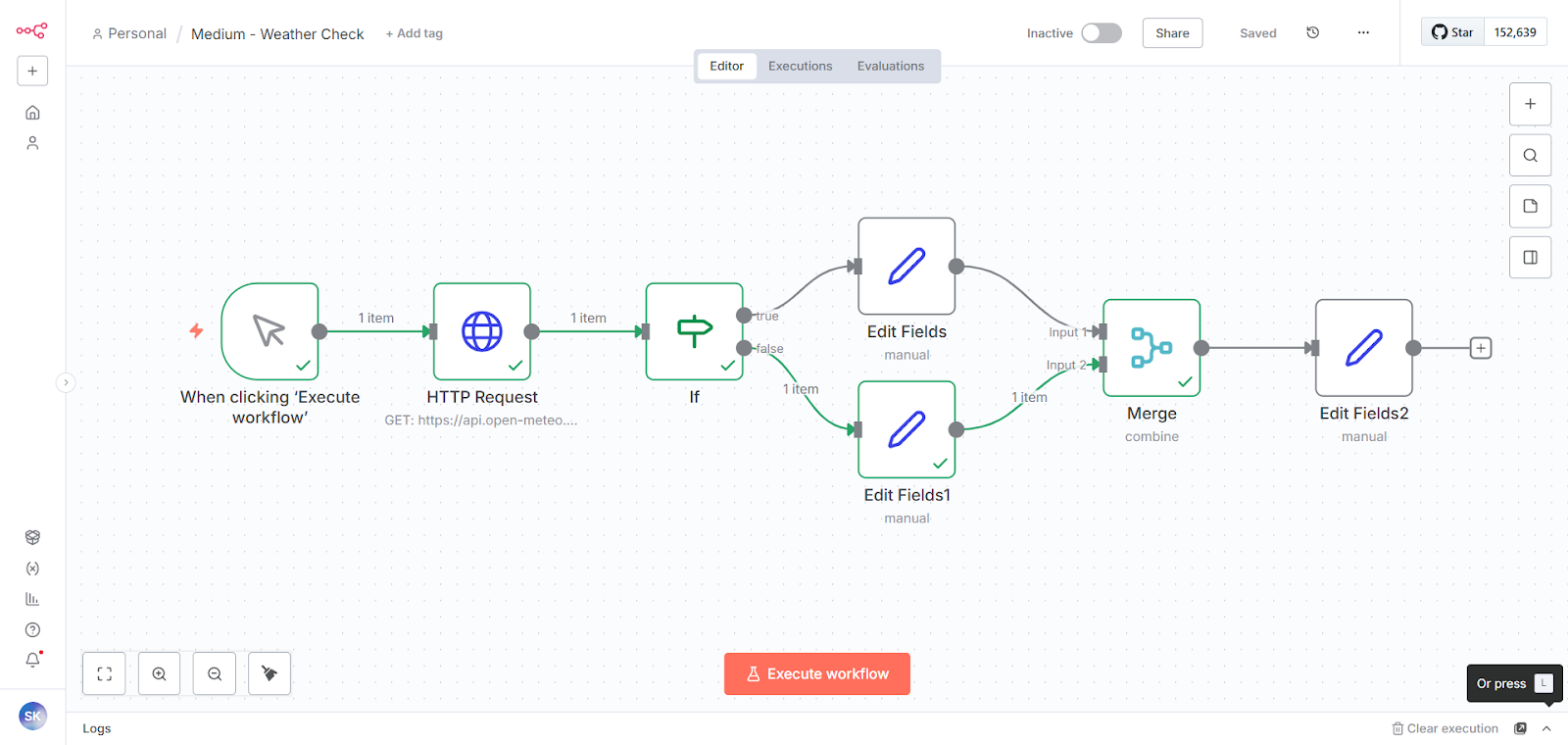Click Execute workflow
1568x745 pixels.
coord(817,674)
